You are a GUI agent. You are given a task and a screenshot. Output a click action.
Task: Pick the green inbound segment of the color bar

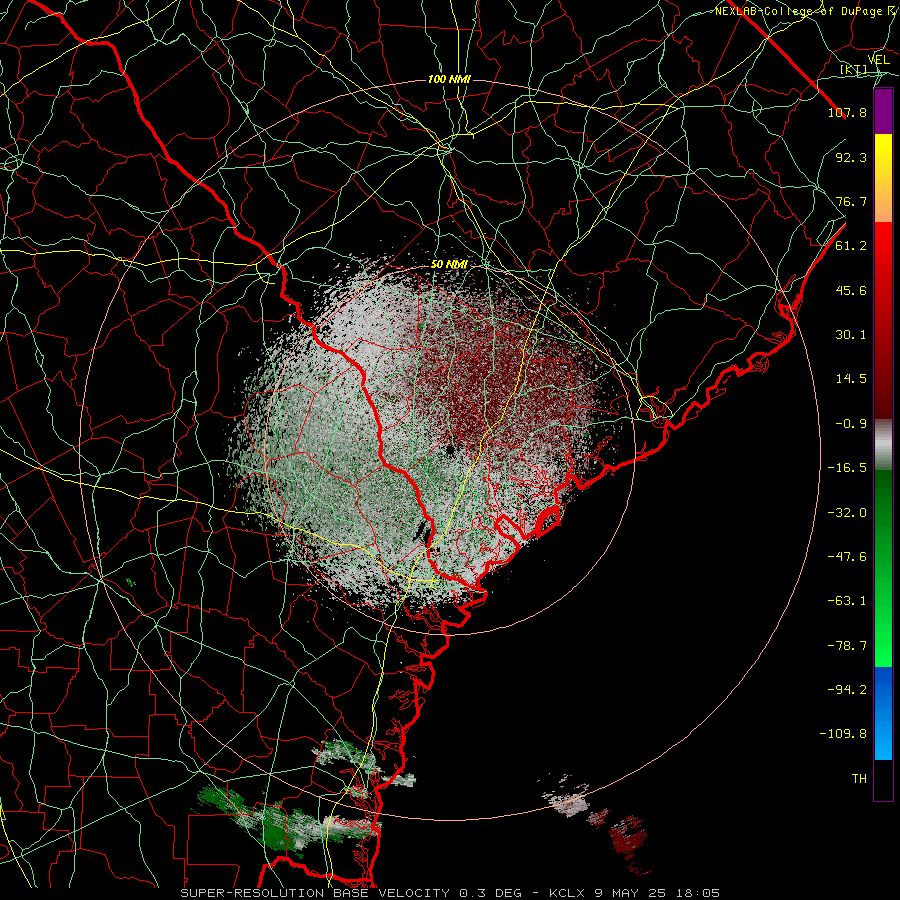[x=883, y=568]
